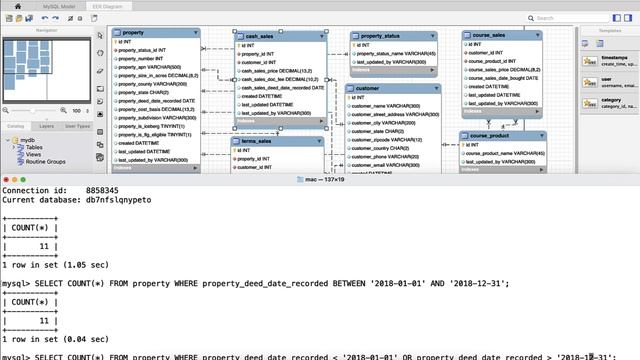Select the category template
This screenshot has width=640, height=360.
pos(609,103)
